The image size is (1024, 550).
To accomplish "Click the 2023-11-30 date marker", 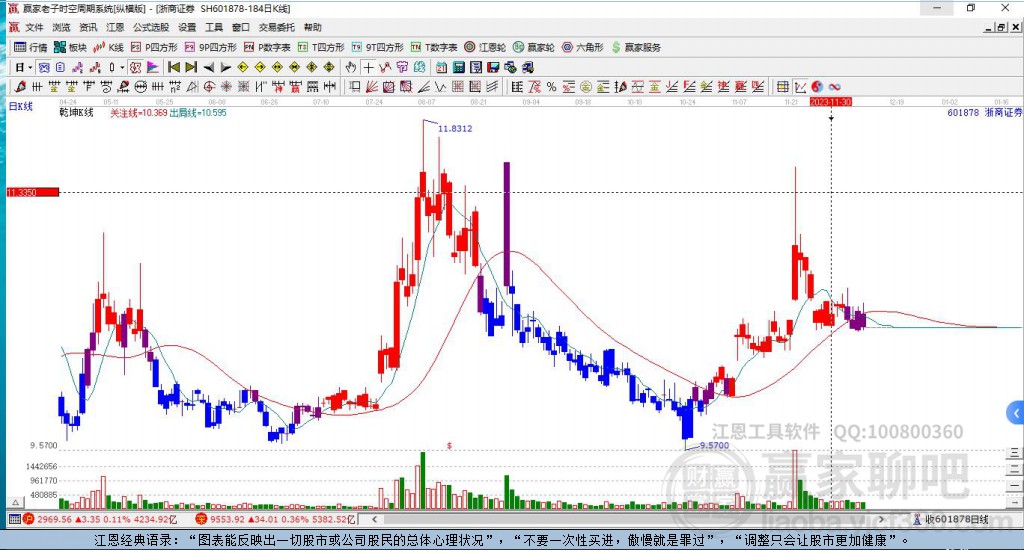I will [831, 102].
